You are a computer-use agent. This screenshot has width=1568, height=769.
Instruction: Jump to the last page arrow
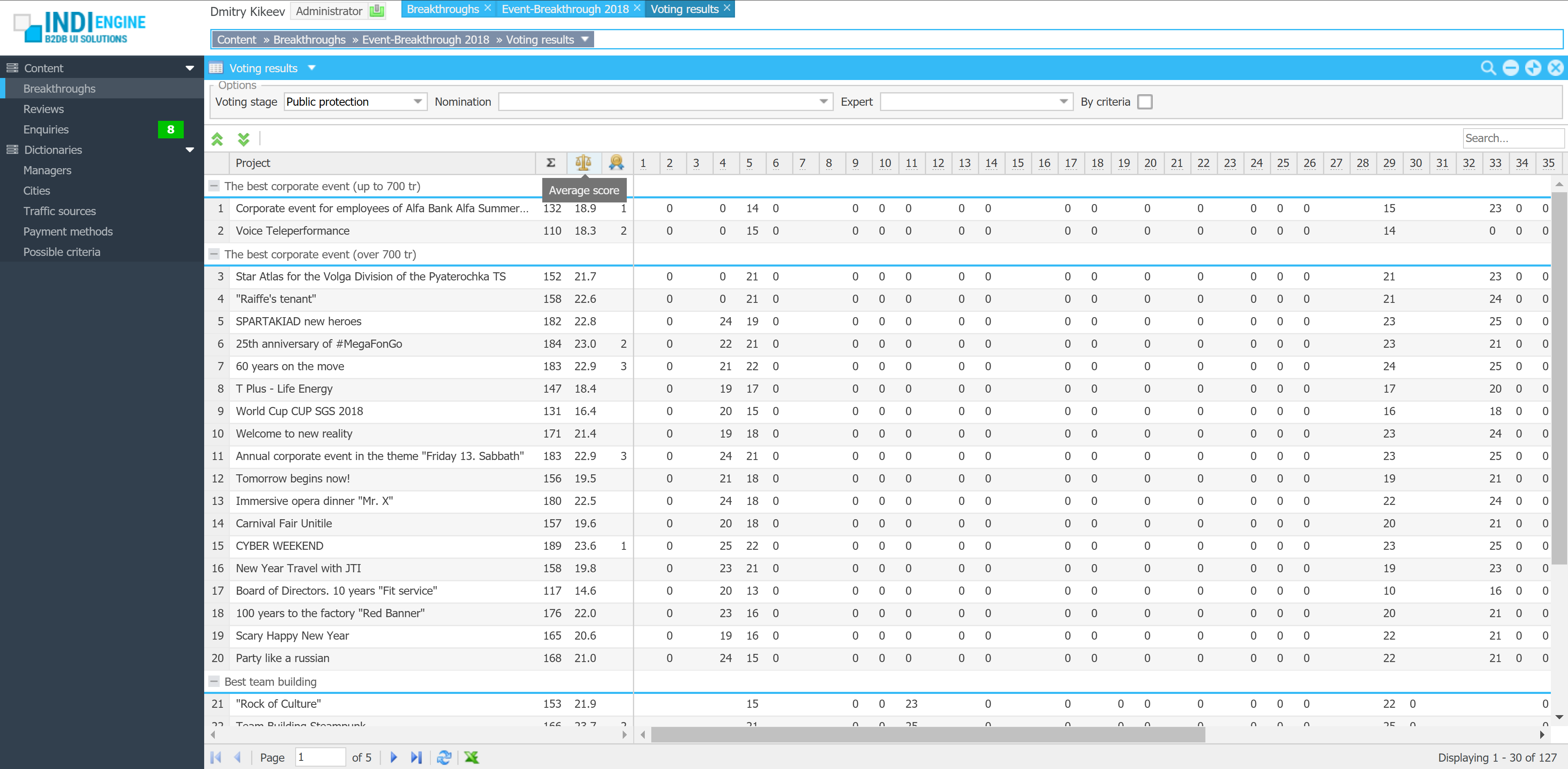coord(416,757)
